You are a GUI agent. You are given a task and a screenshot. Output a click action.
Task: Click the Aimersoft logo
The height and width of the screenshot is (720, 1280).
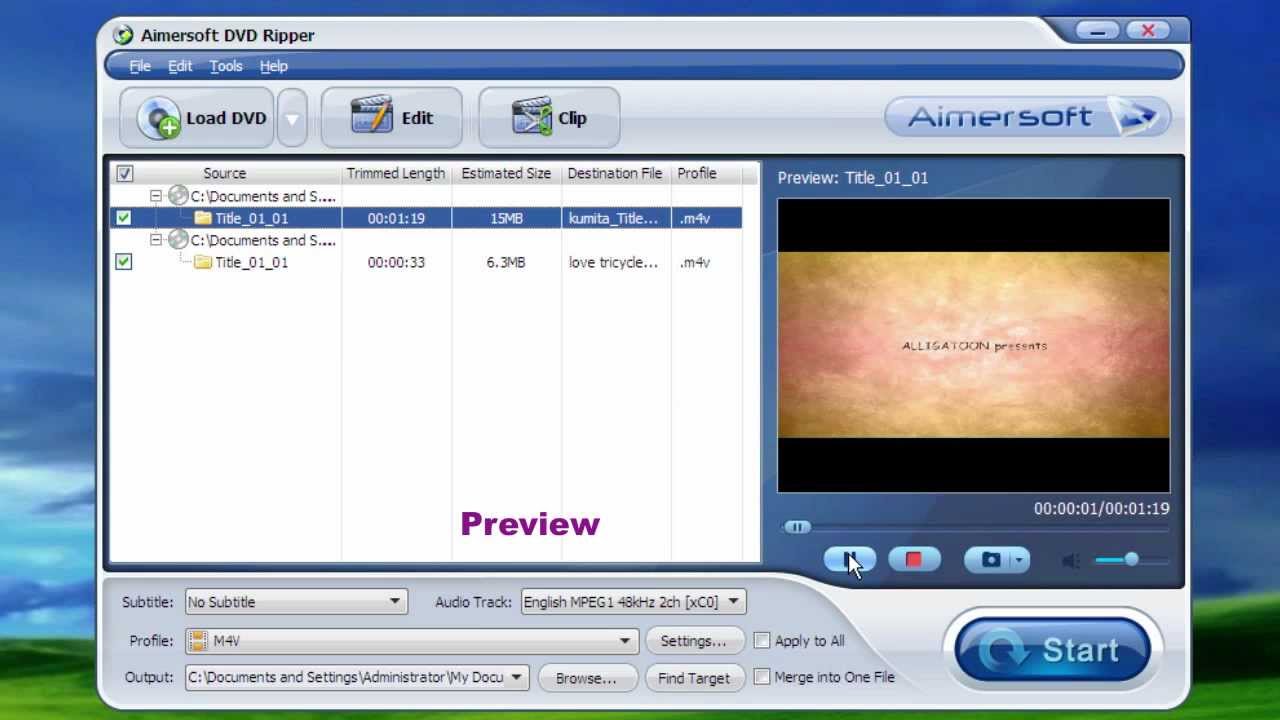point(1027,117)
